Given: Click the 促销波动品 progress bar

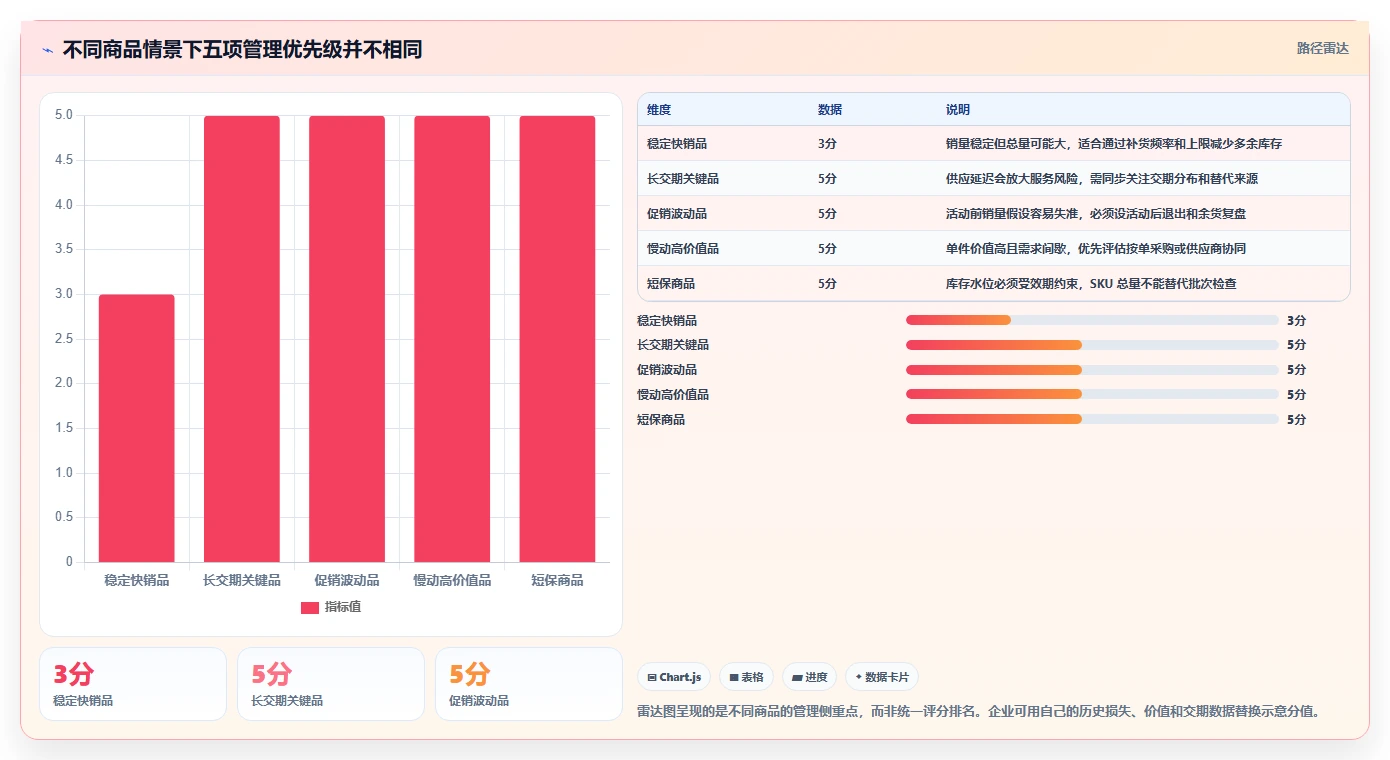Looking at the screenshot, I should [1092, 370].
